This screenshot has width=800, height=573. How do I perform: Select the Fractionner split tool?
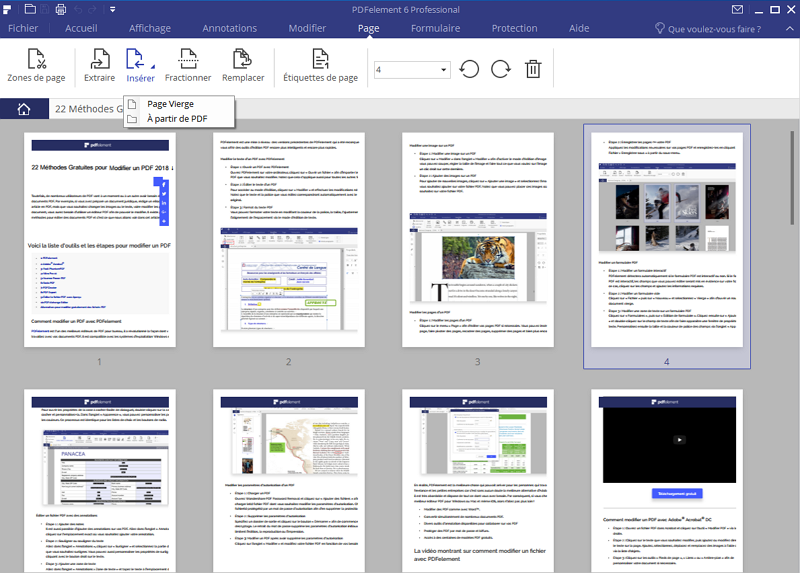click(187, 65)
